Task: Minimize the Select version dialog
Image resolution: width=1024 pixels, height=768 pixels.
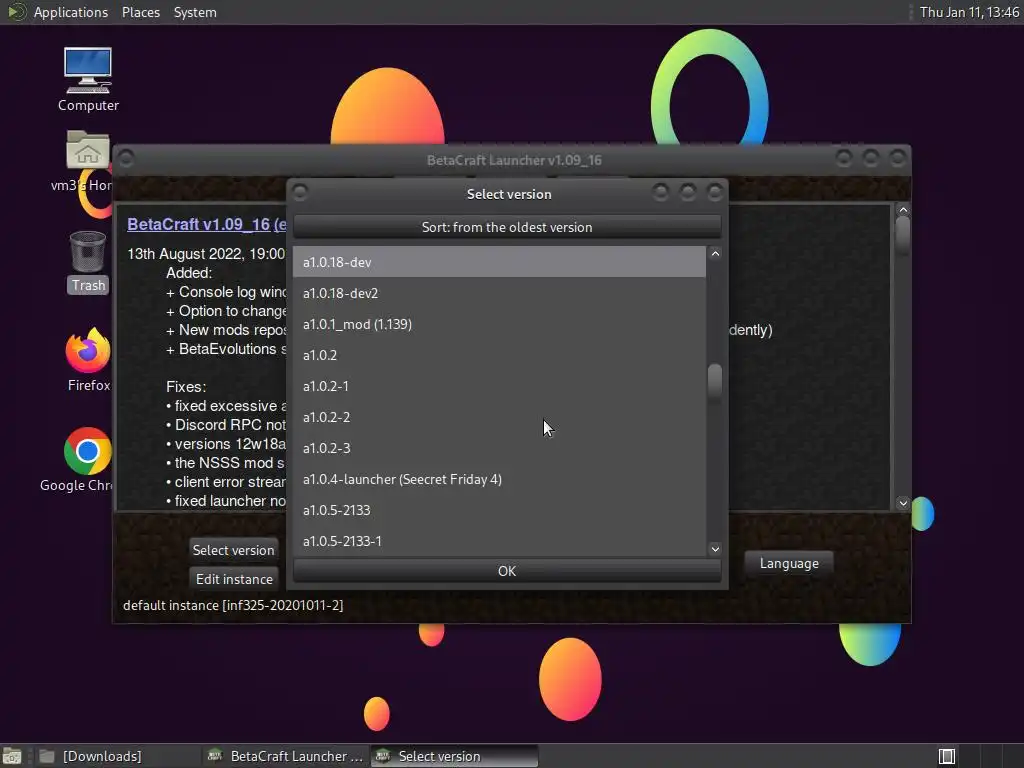Action: point(660,192)
